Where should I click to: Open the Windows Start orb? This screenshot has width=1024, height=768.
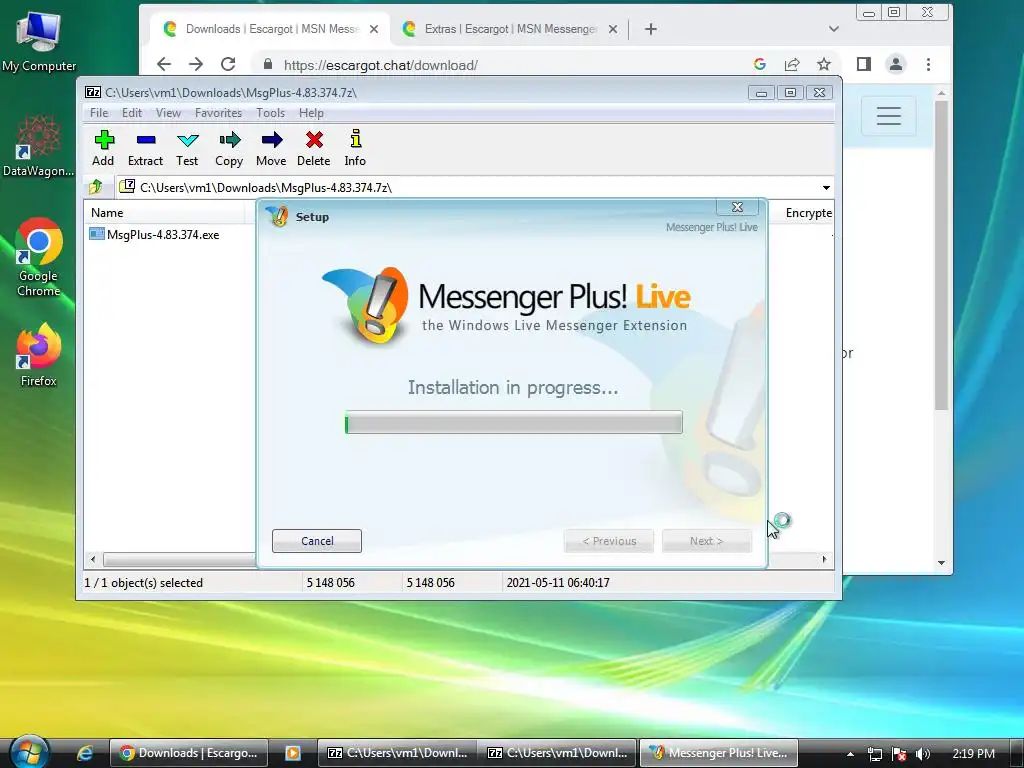coord(29,752)
